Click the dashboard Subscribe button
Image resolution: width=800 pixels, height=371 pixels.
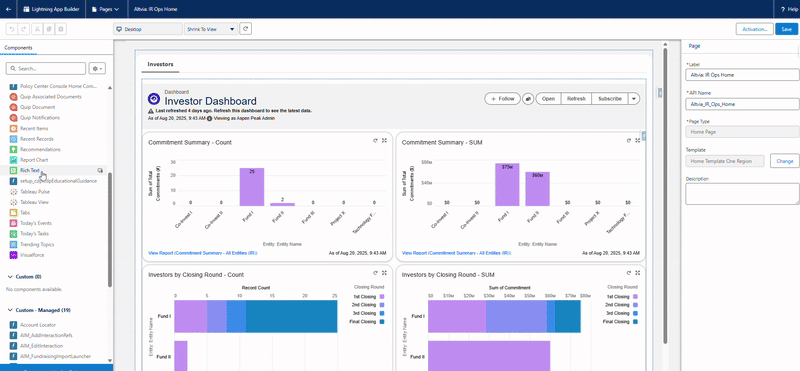(x=610, y=98)
